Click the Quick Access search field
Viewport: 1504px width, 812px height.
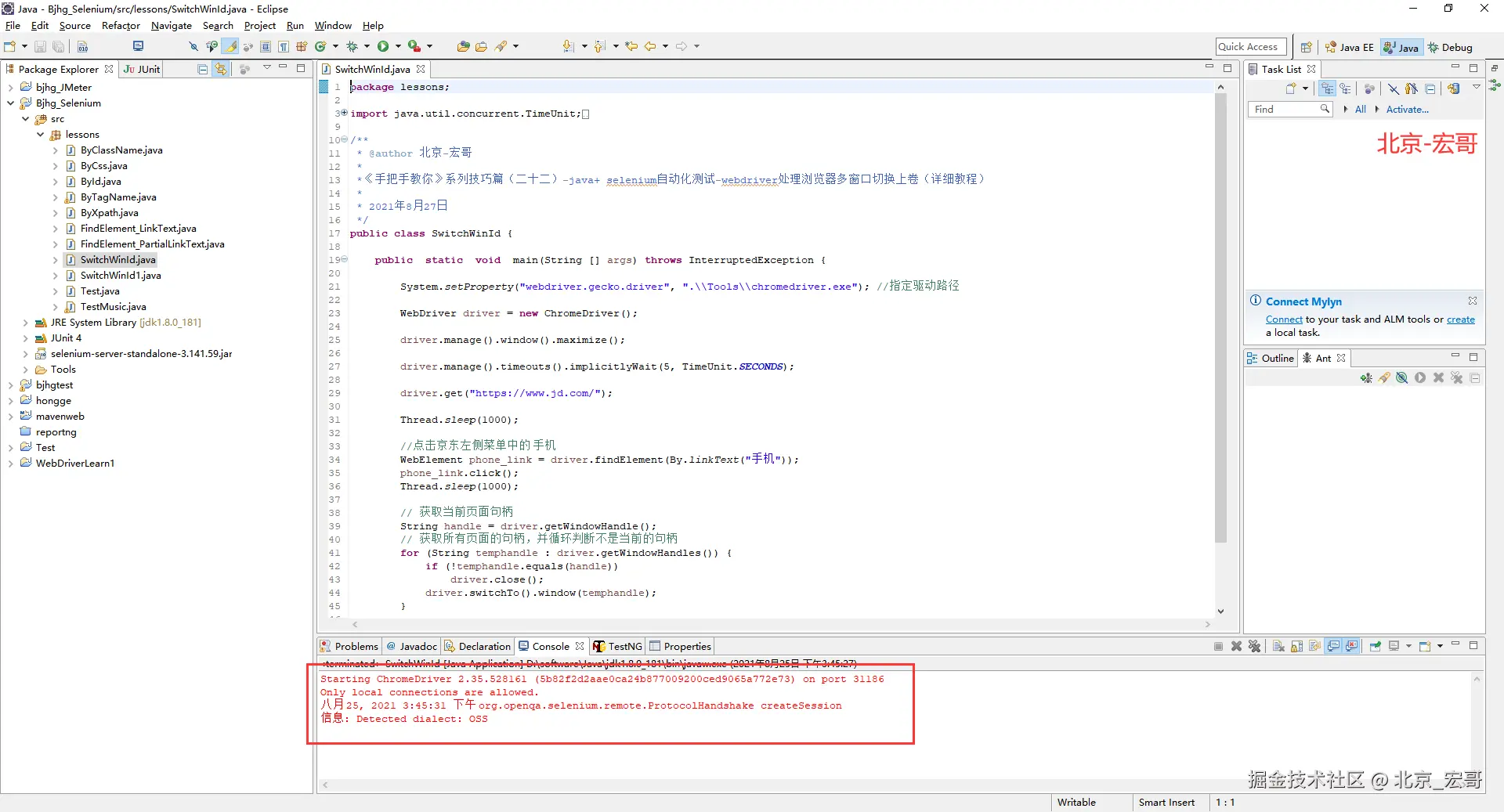click(x=1251, y=47)
